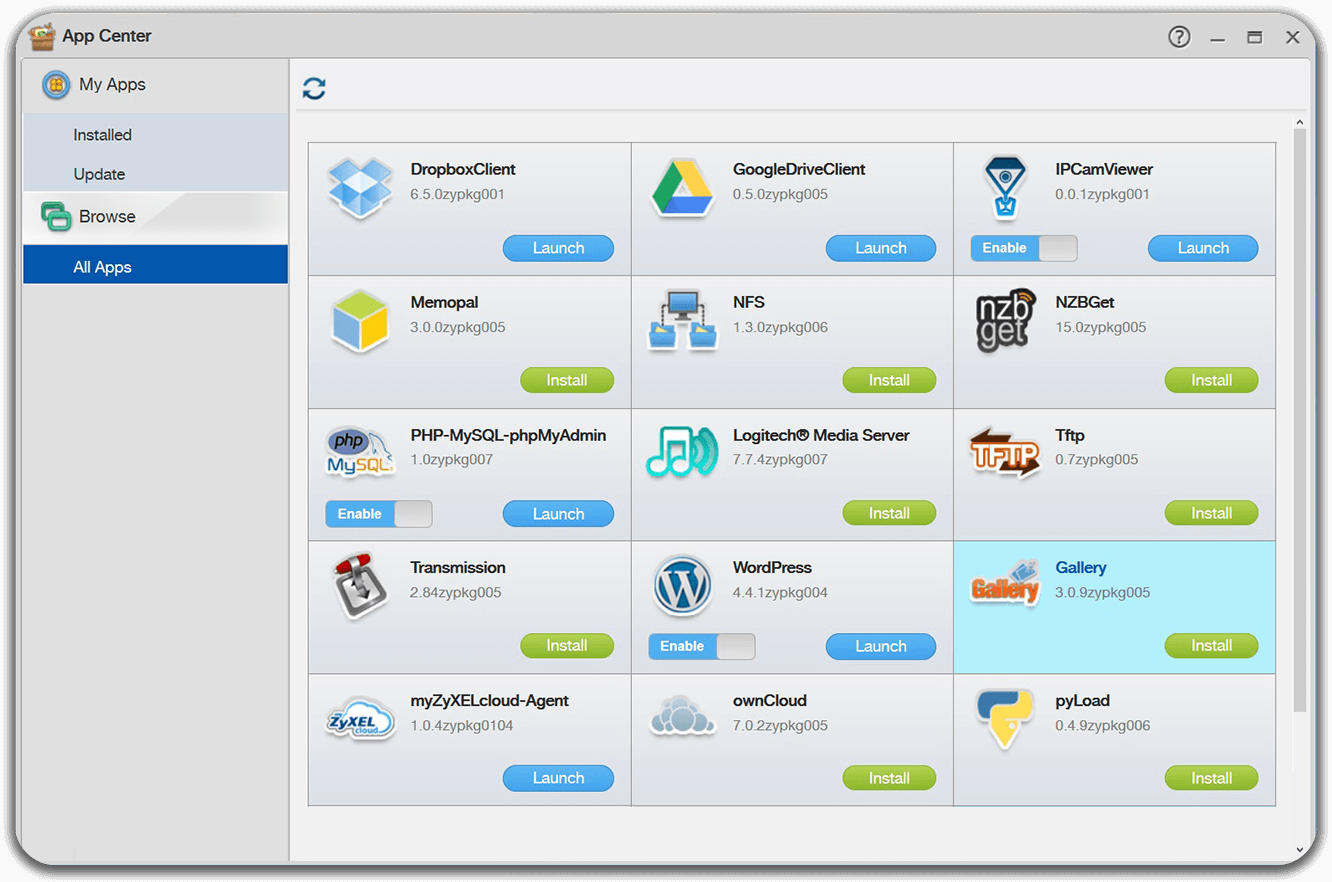Click the NZBGet app icon

pyautogui.click(x=1004, y=320)
